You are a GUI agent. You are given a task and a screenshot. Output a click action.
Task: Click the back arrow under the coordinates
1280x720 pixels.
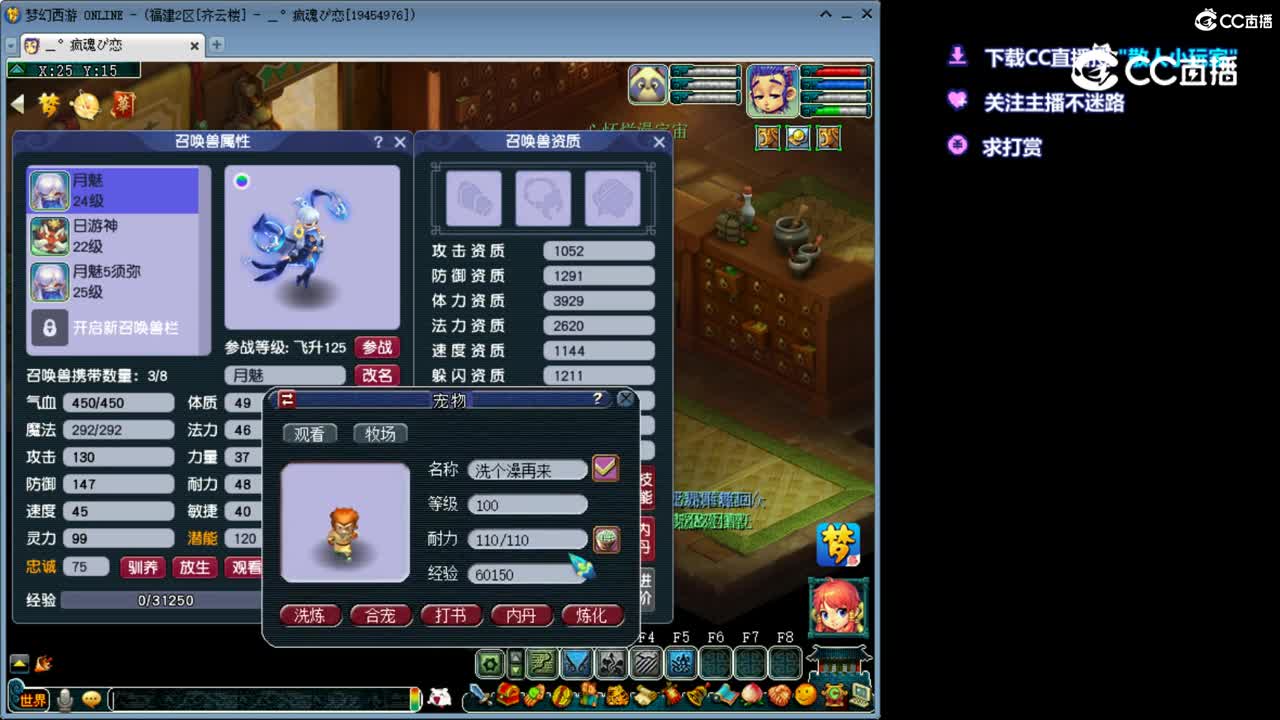click(17, 104)
